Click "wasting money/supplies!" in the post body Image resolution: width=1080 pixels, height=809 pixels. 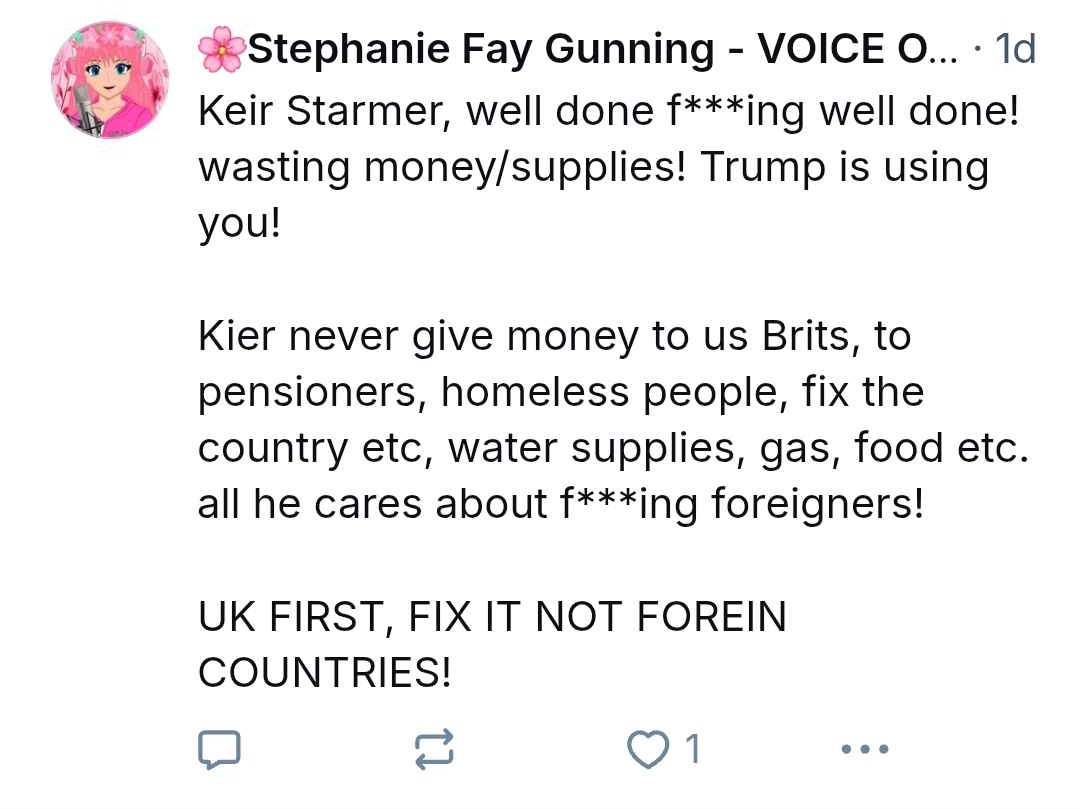point(443,166)
